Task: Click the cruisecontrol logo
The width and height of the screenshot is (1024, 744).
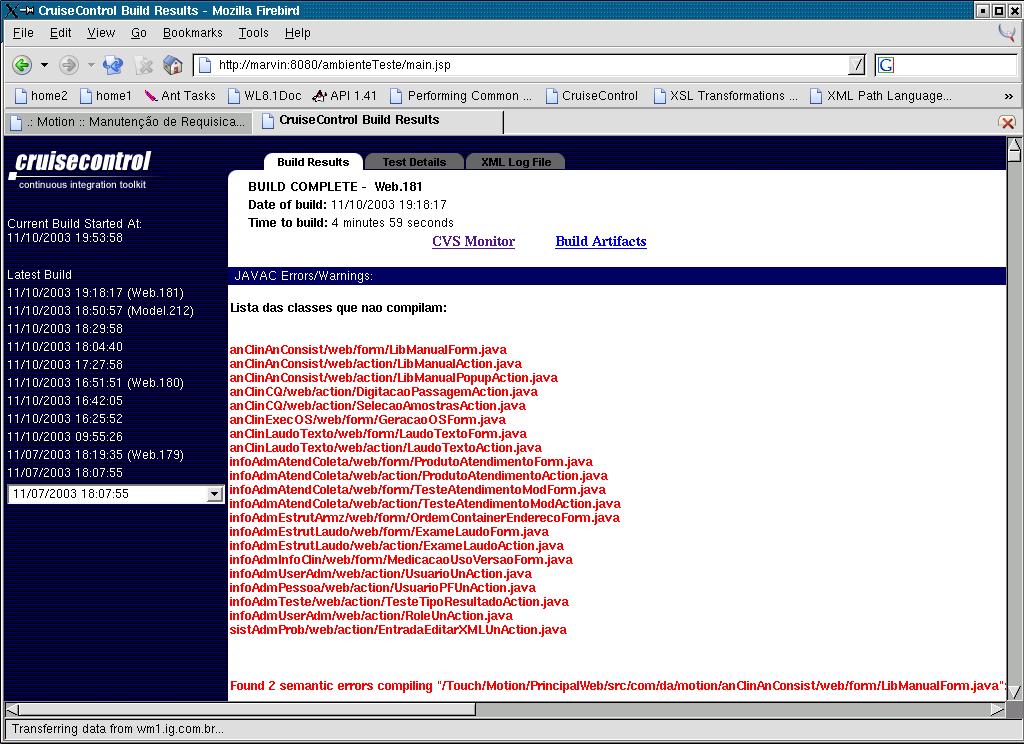Action: [x=80, y=169]
